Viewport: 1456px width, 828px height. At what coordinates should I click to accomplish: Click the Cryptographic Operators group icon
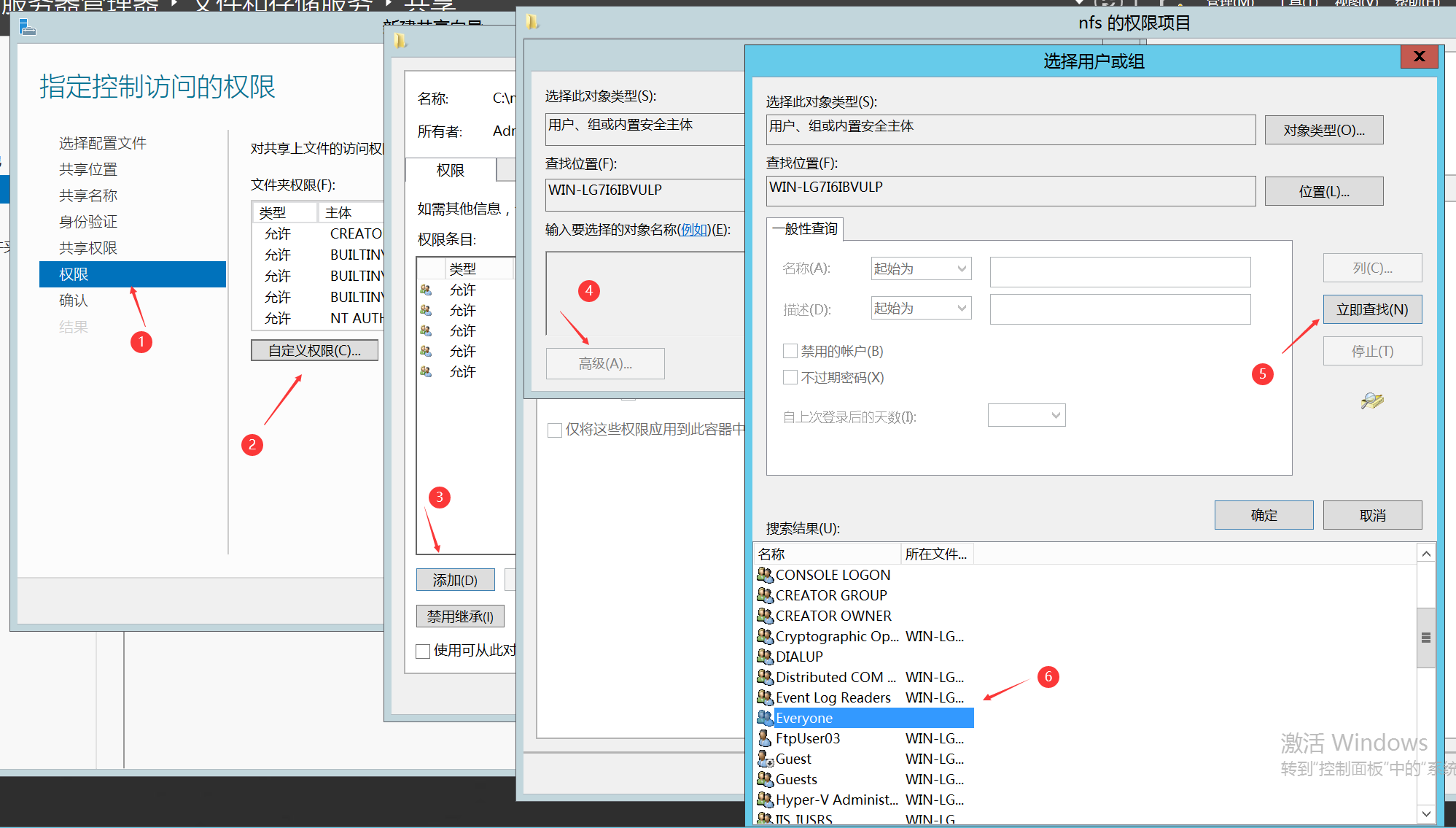tap(765, 636)
